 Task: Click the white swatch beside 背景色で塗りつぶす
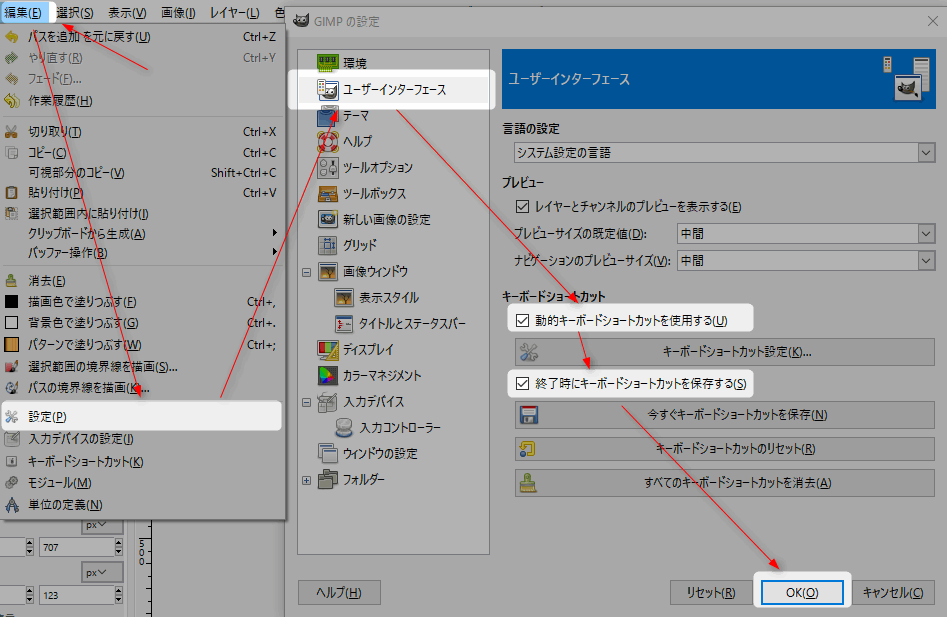11,322
